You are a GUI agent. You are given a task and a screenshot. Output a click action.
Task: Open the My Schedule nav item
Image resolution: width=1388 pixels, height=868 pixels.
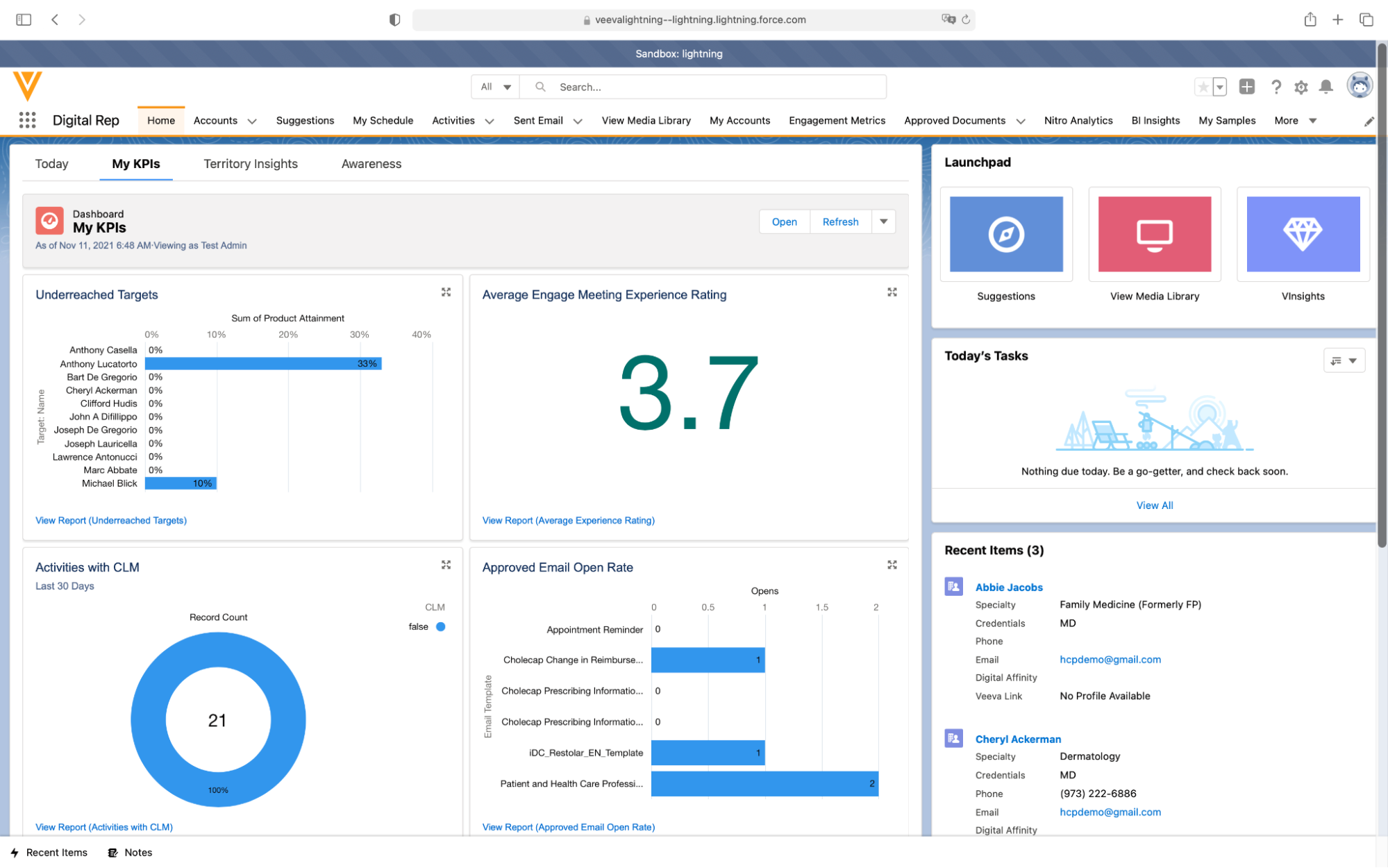(x=383, y=120)
